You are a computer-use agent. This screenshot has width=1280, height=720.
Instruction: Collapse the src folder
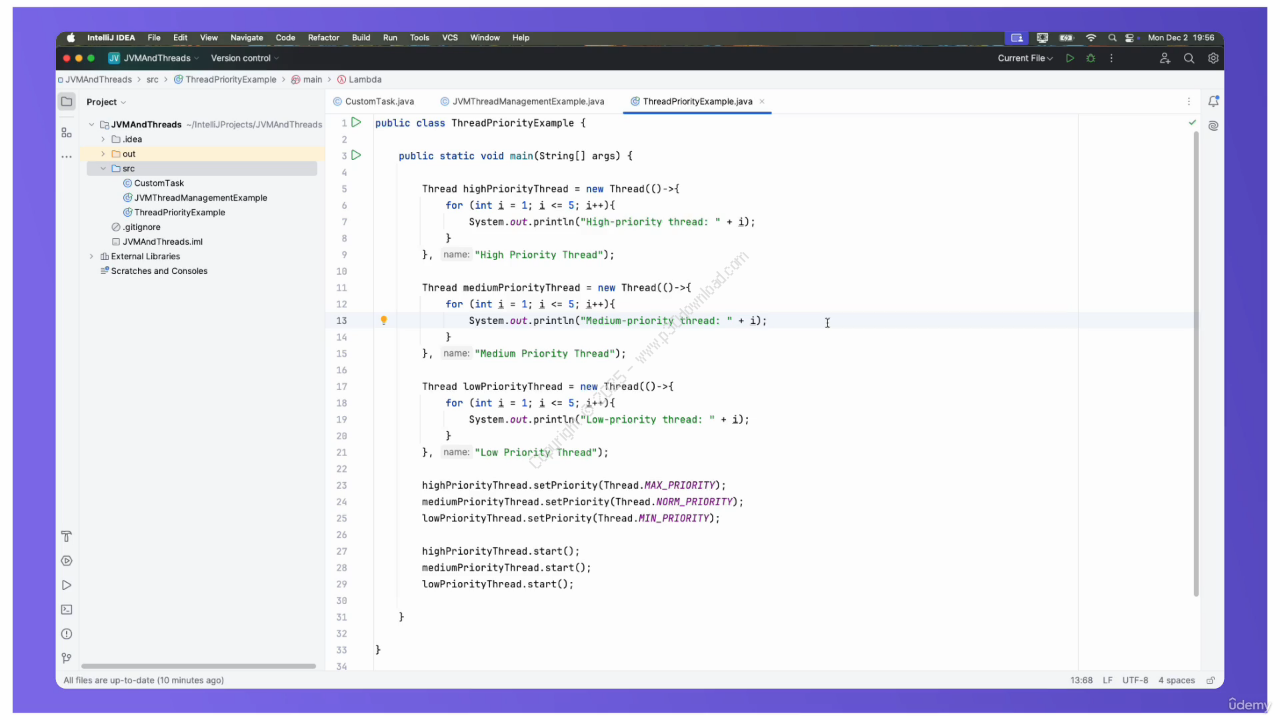pos(103,169)
